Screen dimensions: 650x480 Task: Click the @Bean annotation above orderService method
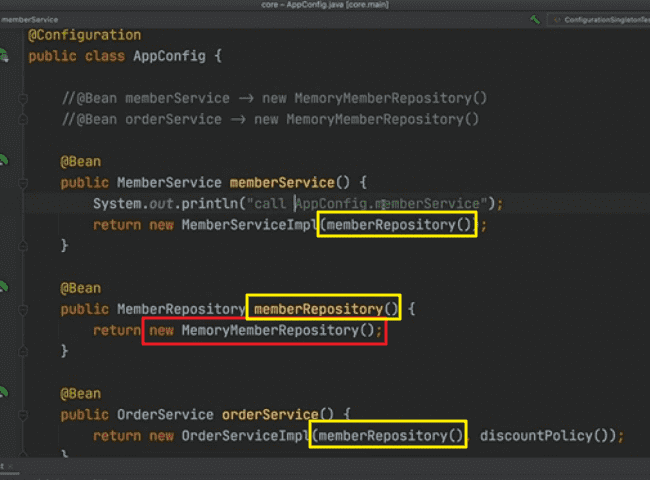80,393
